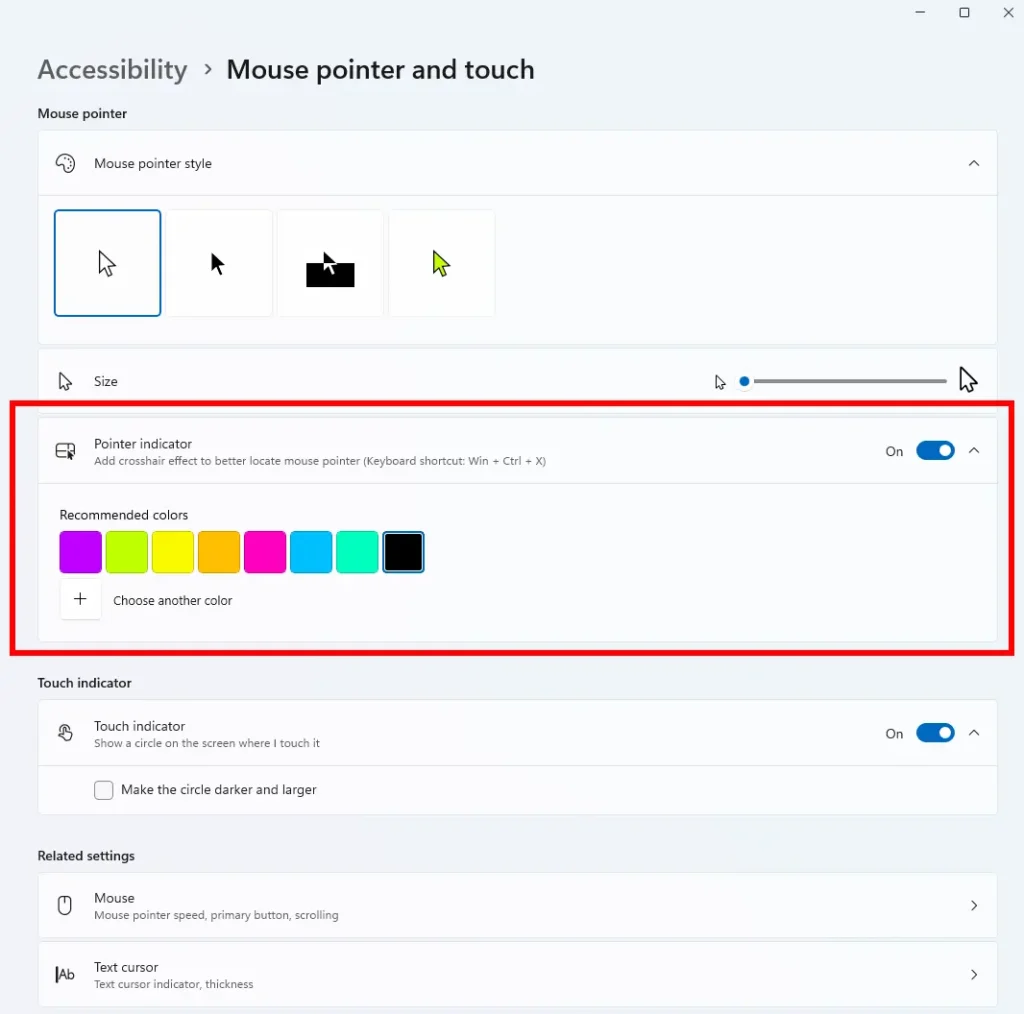Open Mouse settings under Related settings

(x=517, y=905)
